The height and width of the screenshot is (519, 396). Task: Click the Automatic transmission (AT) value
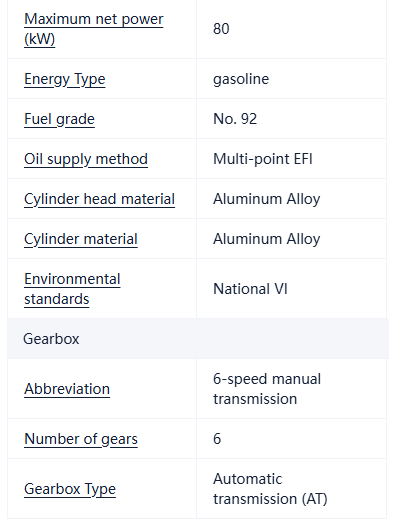[x=270, y=489]
